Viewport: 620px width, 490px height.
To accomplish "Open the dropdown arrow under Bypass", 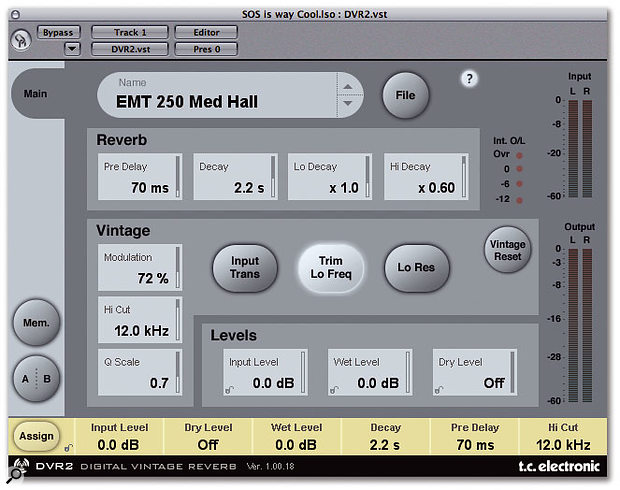I will point(72,49).
